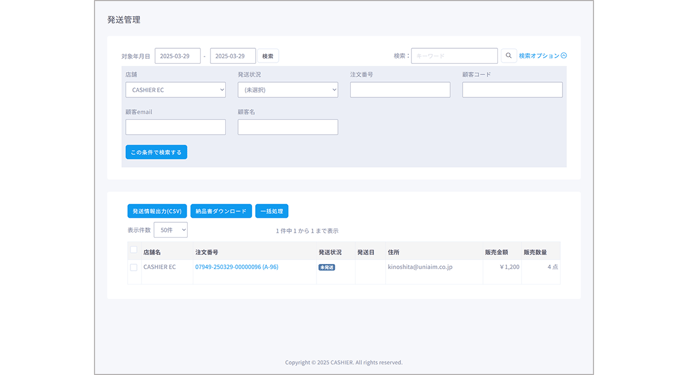Tick the select-all checkbox in table header
The image size is (688, 375).
click(x=134, y=250)
